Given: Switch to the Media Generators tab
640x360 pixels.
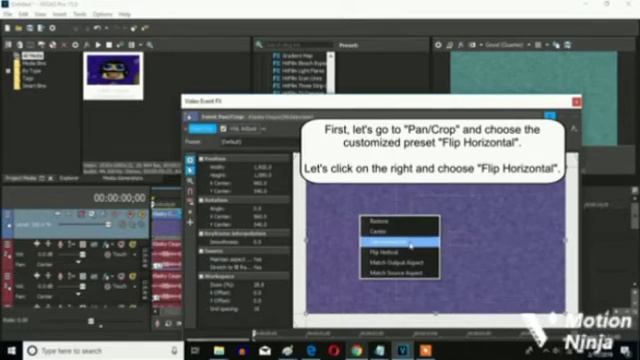Looking at the screenshot, I should [123, 178].
